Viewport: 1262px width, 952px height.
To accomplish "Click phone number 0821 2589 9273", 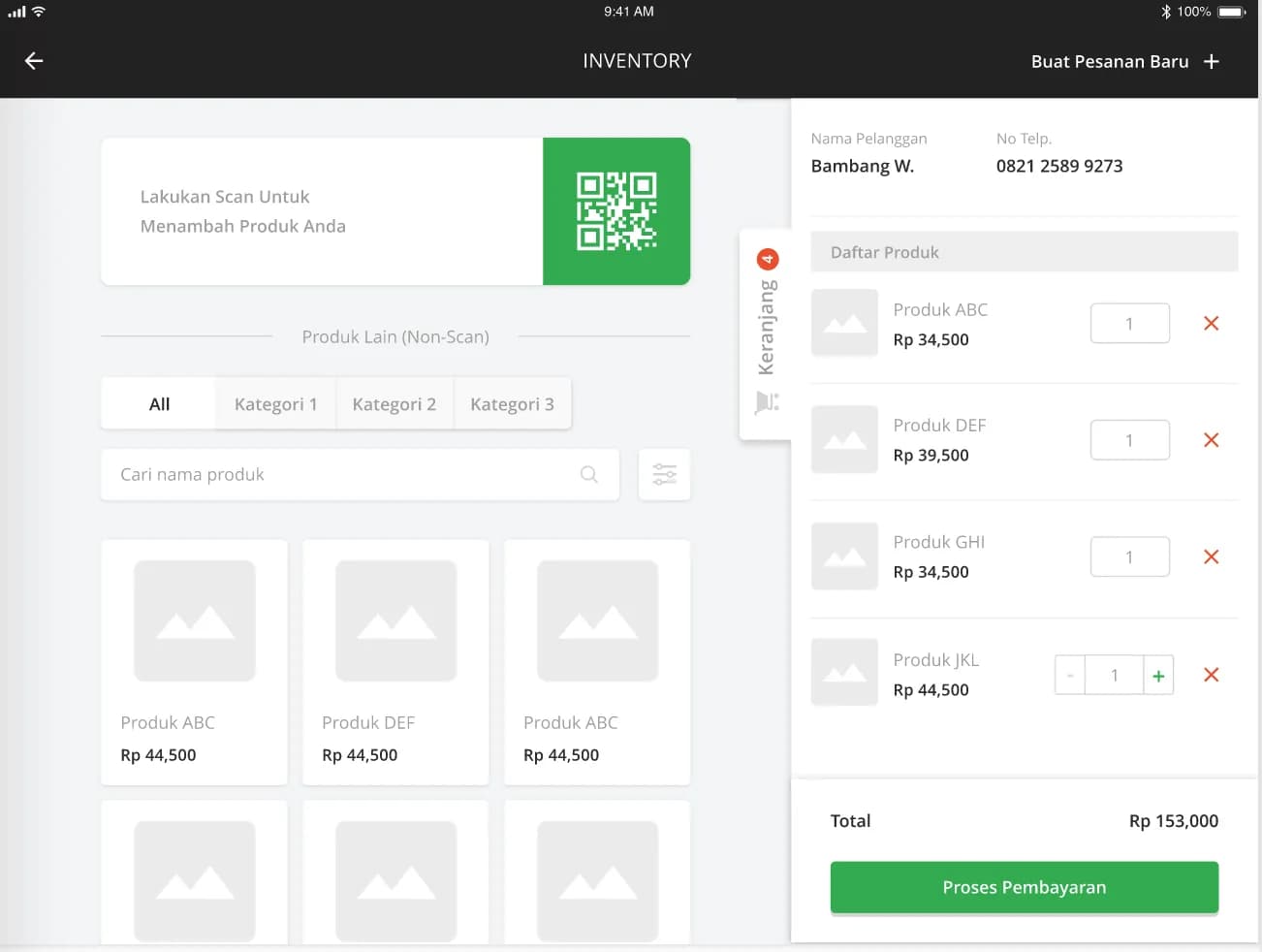I will (1059, 166).
